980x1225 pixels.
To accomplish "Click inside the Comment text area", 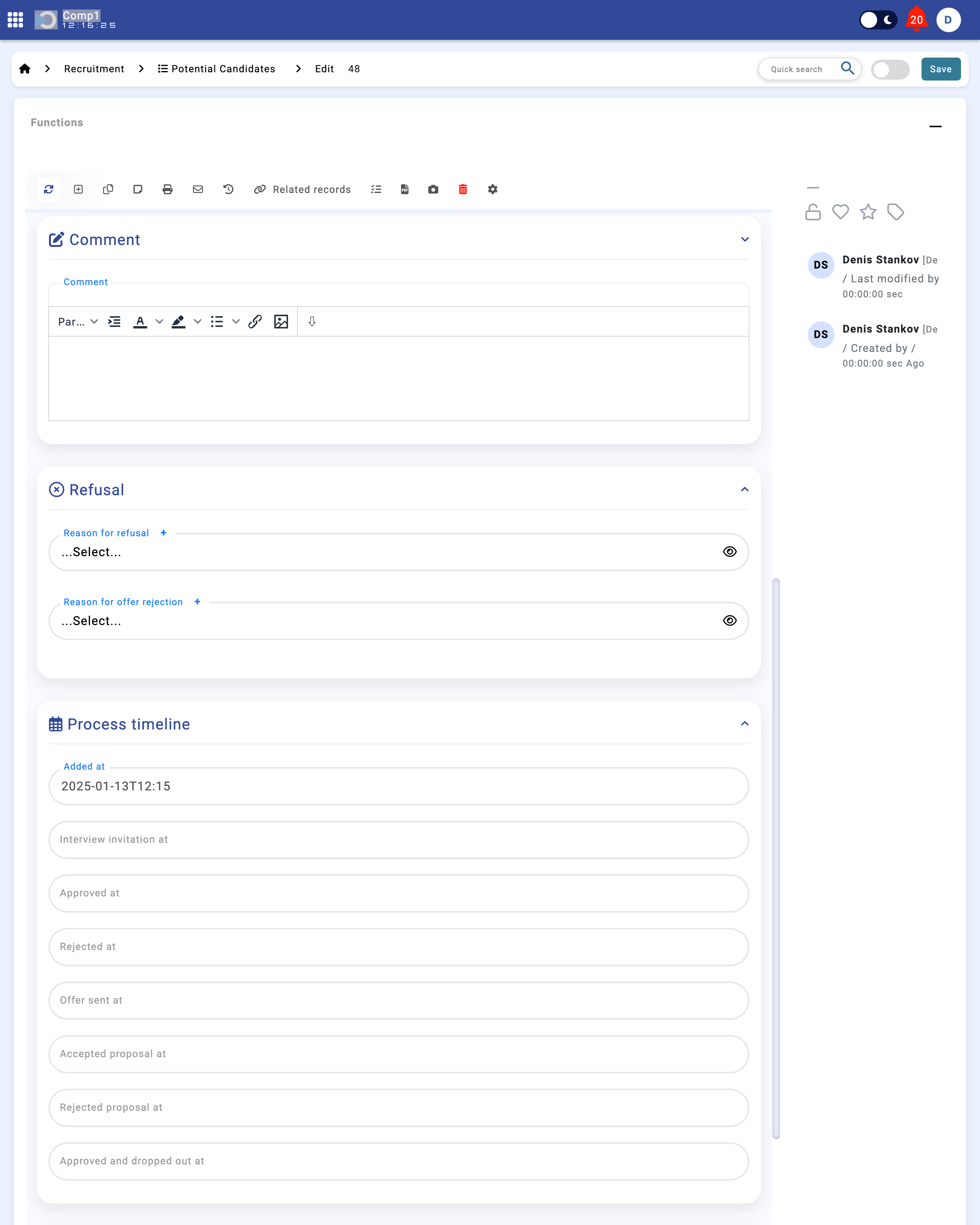I will point(398,379).
